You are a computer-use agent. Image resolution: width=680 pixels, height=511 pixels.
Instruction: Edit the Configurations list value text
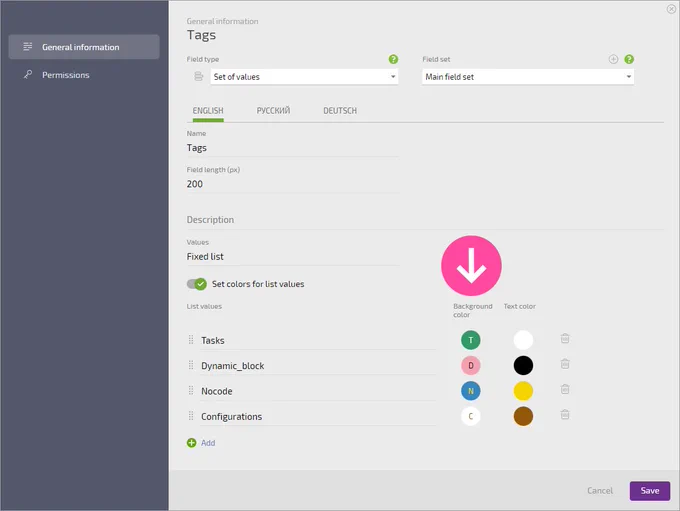(x=318, y=416)
